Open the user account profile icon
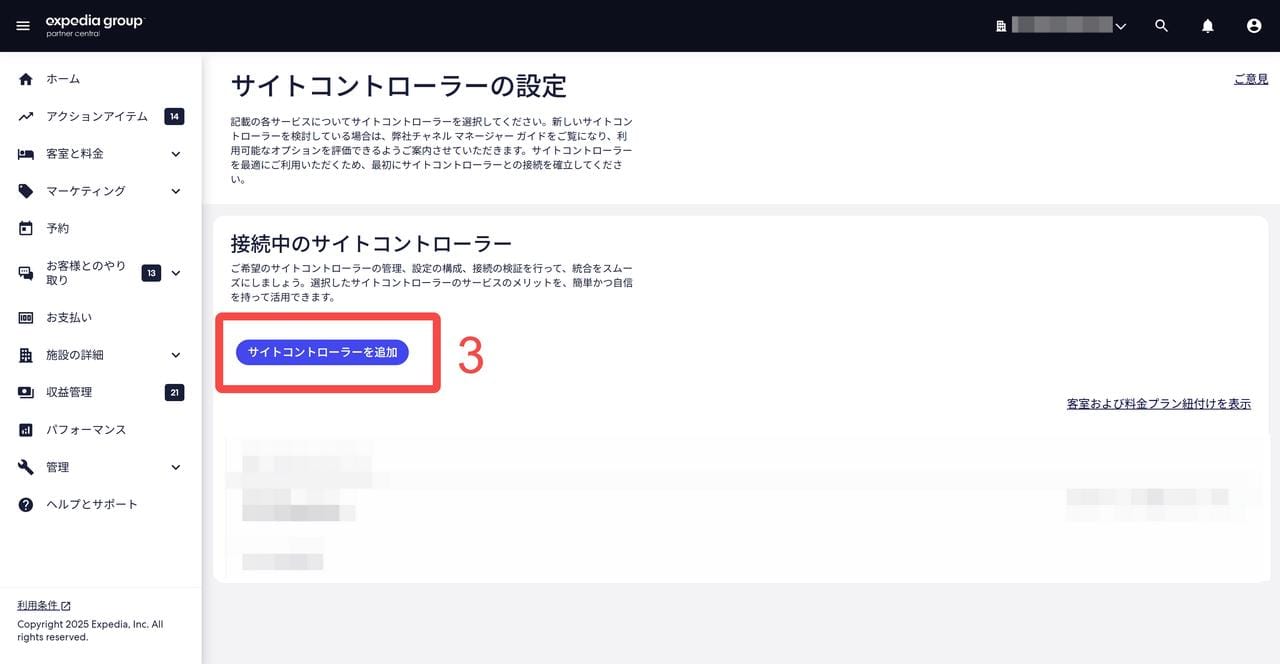1280x664 pixels. (1254, 26)
